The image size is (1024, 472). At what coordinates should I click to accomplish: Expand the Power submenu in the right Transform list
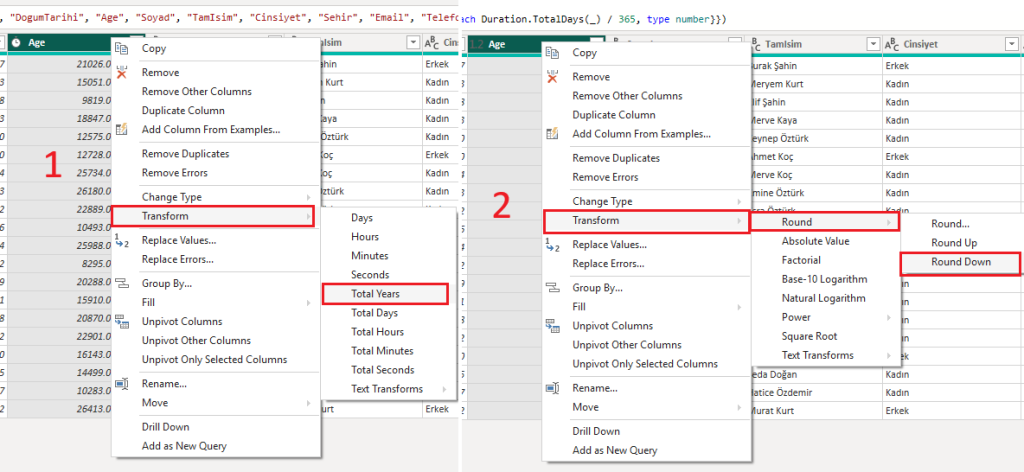click(x=889, y=317)
